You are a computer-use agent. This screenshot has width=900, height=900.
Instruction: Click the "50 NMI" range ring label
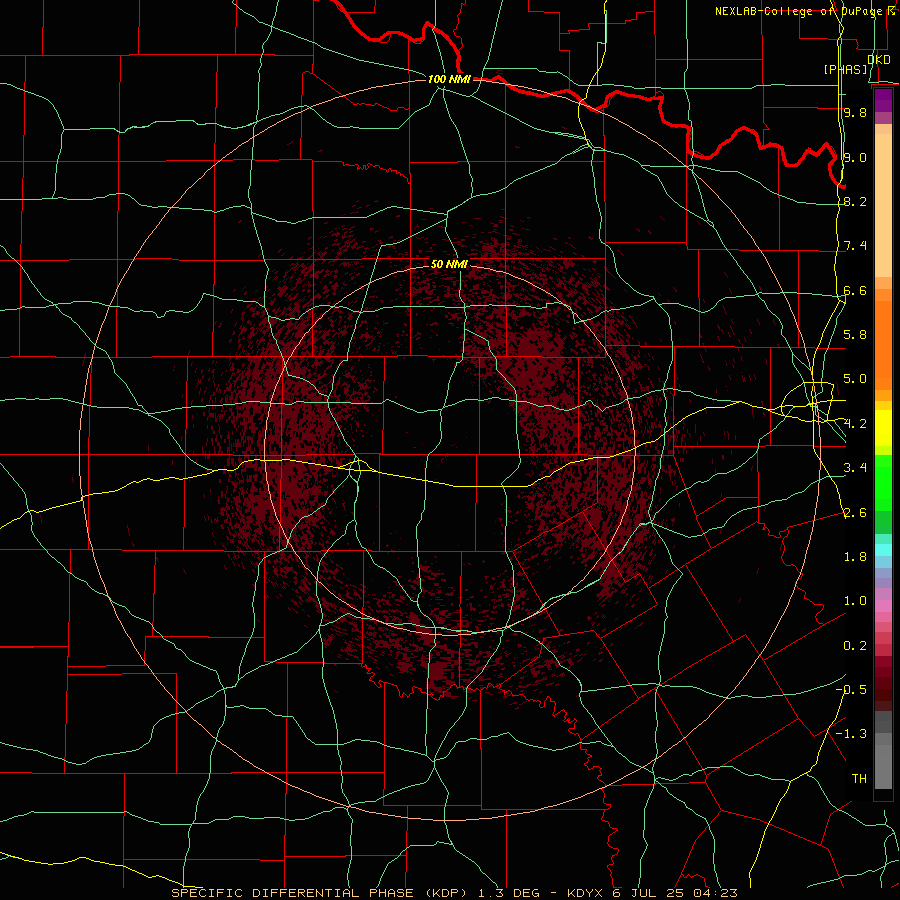point(449,264)
